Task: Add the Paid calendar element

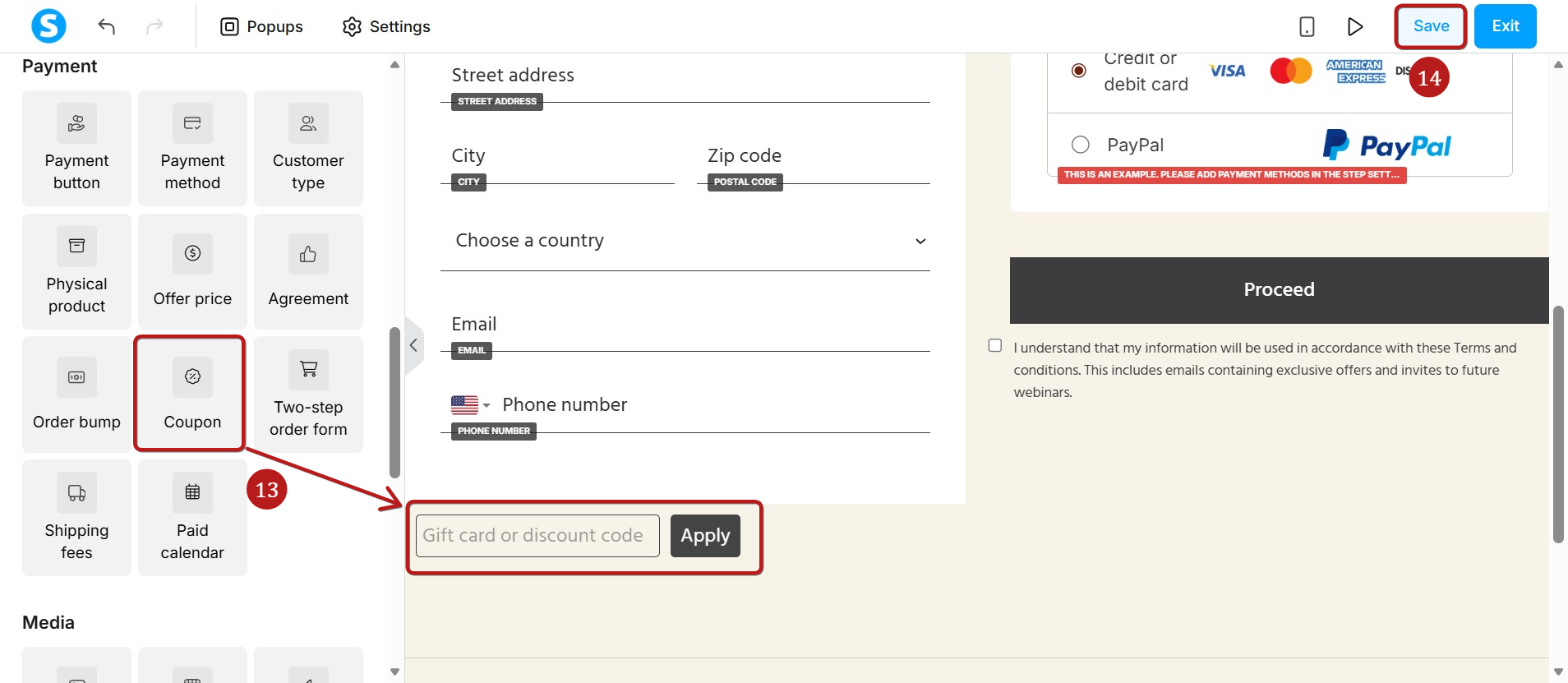Action: [192, 518]
